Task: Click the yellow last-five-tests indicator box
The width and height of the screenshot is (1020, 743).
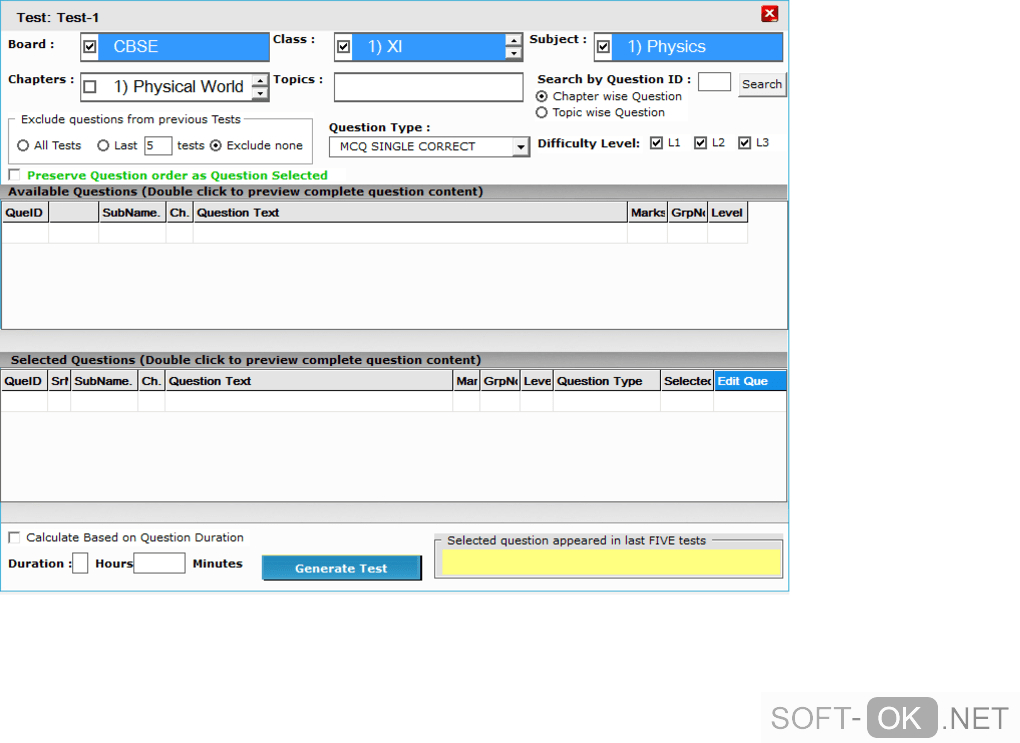Action: point(611,563)
